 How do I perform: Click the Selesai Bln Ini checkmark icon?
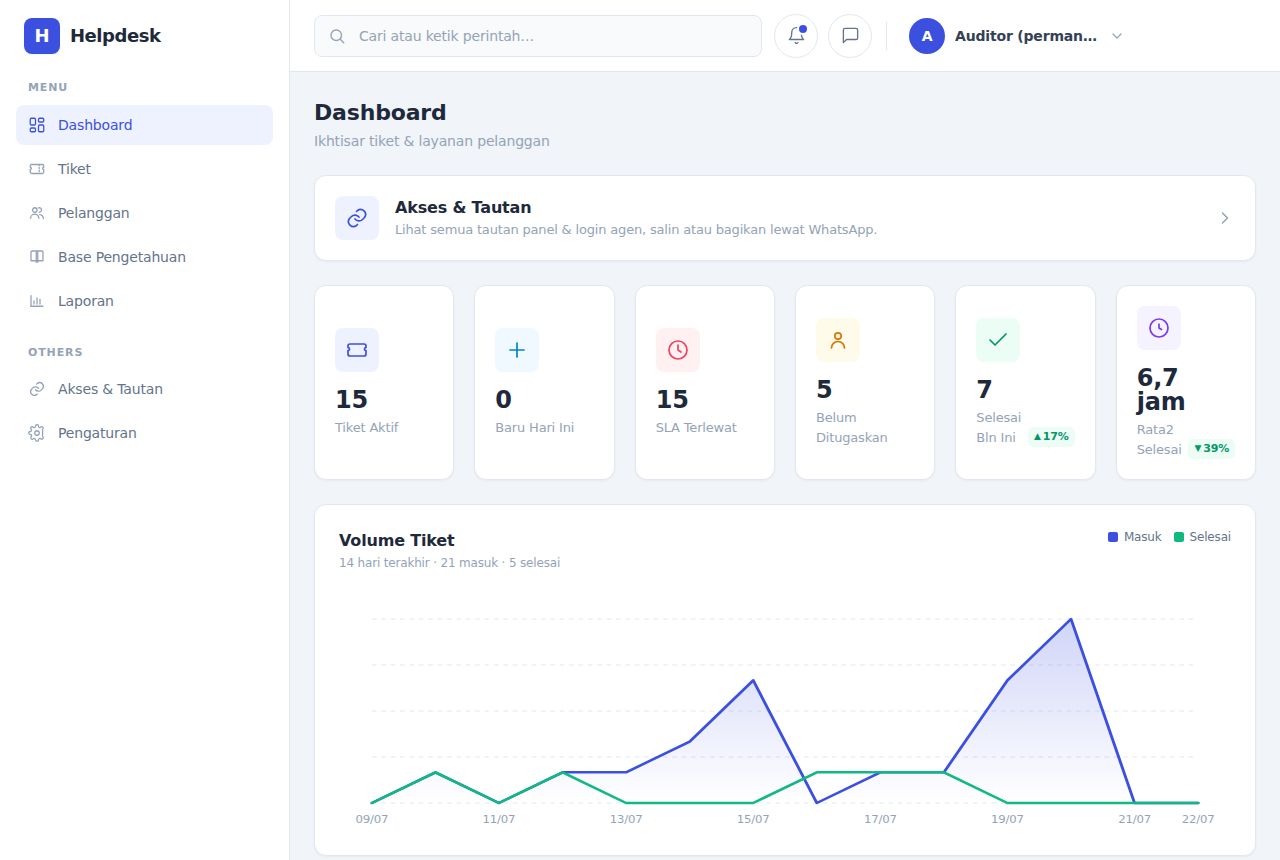click(x=998, y=340)
